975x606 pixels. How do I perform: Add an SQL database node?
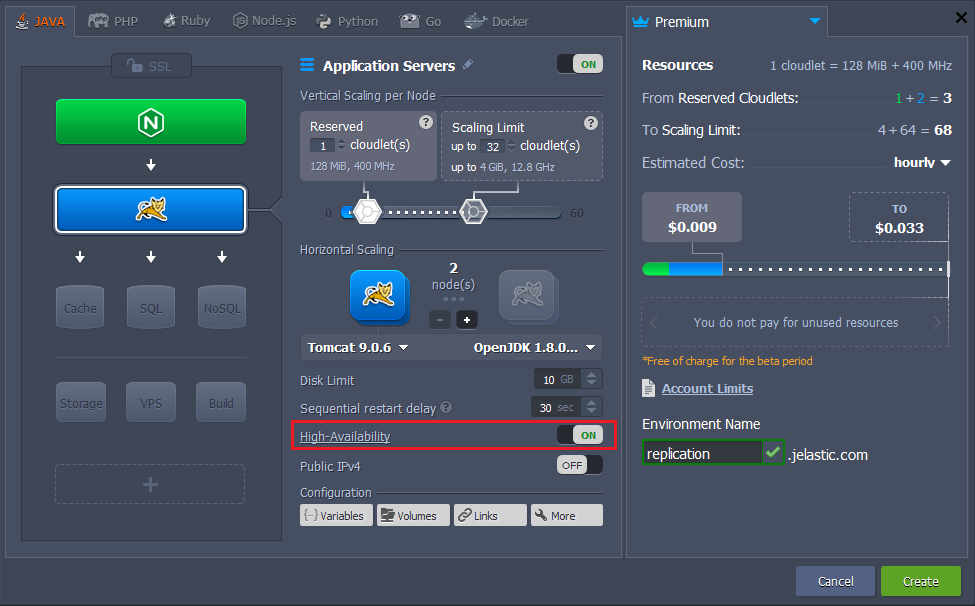coord(151,307)
